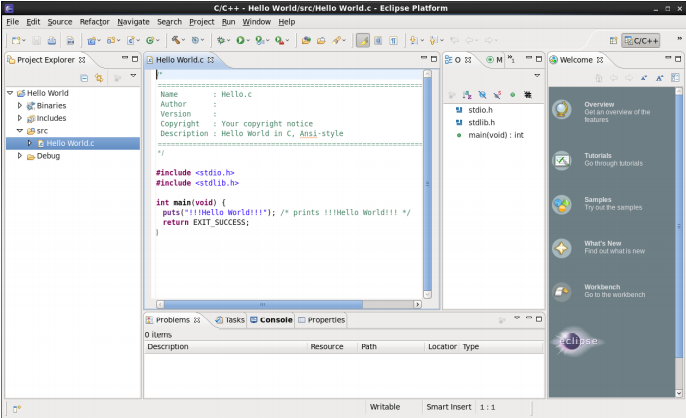This screenshot has width=686, height=418.
Task: Toggle Hide Fields in Outline view
Action: (482, 95)
